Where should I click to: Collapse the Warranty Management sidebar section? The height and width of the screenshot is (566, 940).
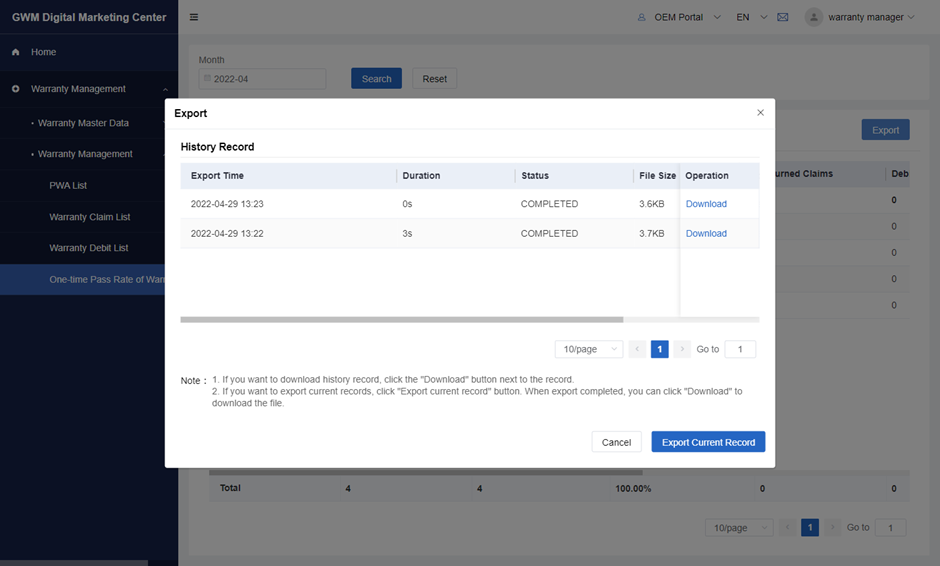[x=165, y=89]
